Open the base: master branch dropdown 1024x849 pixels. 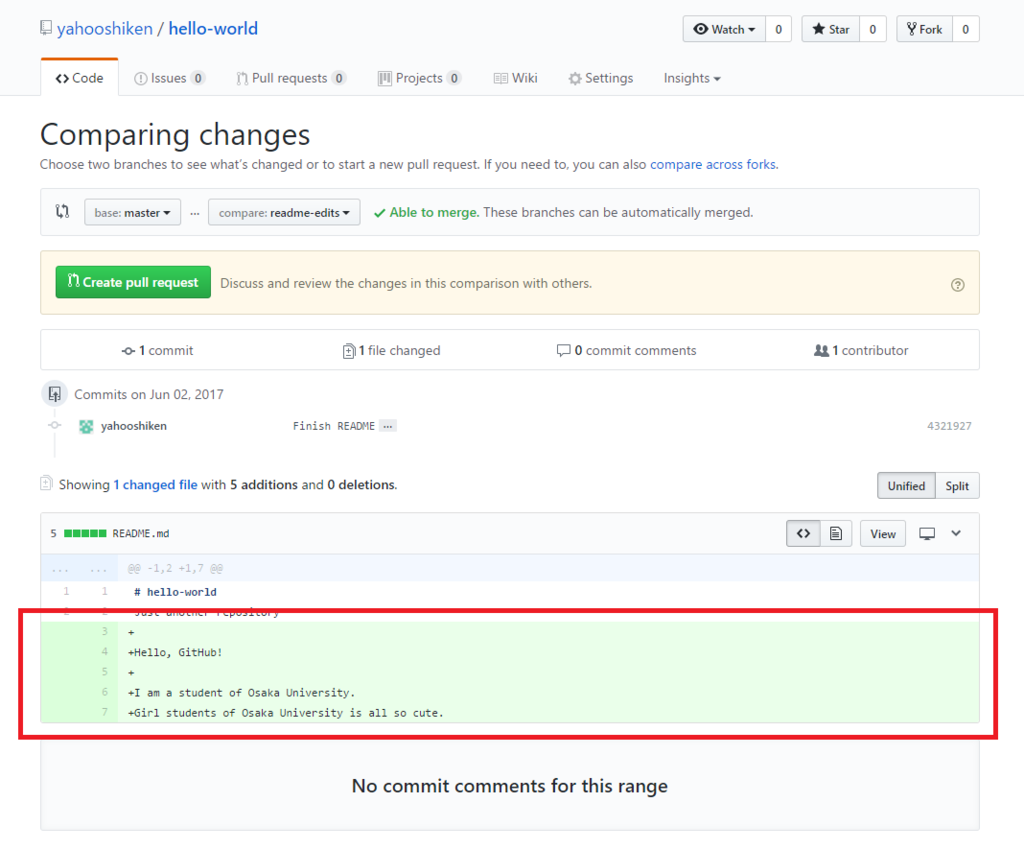(x=133, y=212)
